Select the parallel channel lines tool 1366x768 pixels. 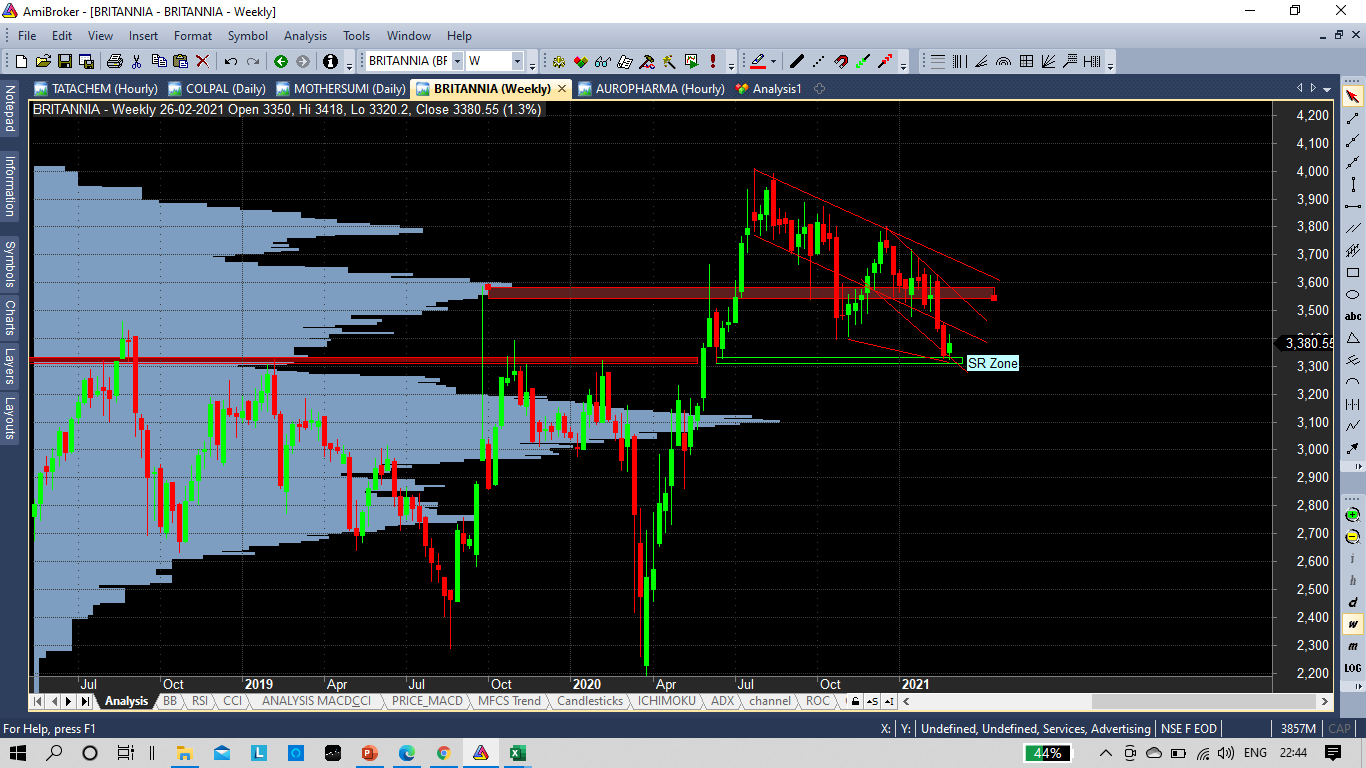coord(1353,228)
